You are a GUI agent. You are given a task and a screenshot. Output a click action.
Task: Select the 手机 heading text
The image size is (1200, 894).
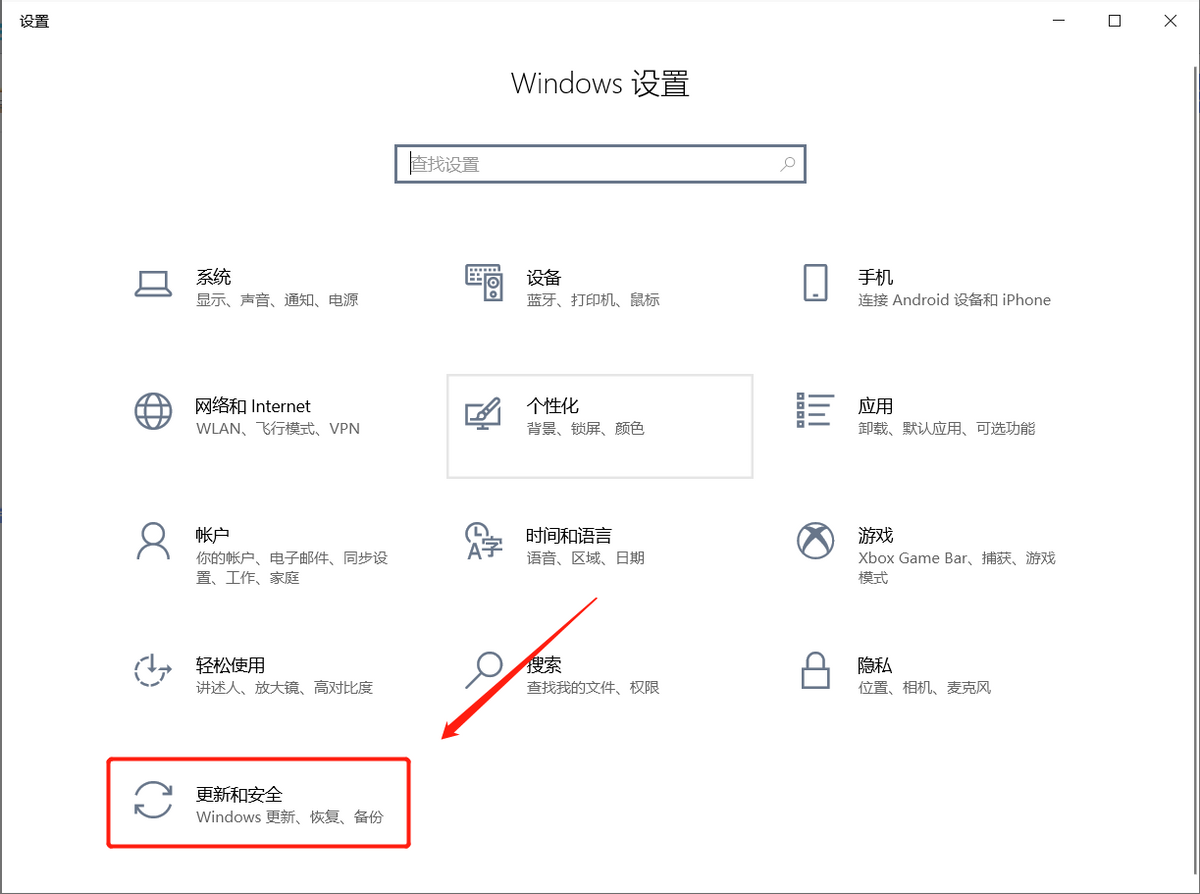click(x=875, y=277)
